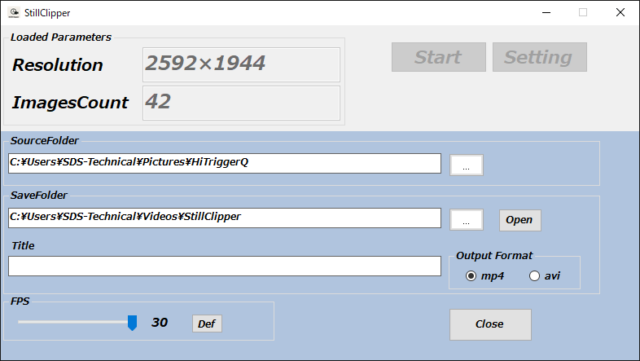
Task: Focus the Title text field
Action: tap(224, 266)
